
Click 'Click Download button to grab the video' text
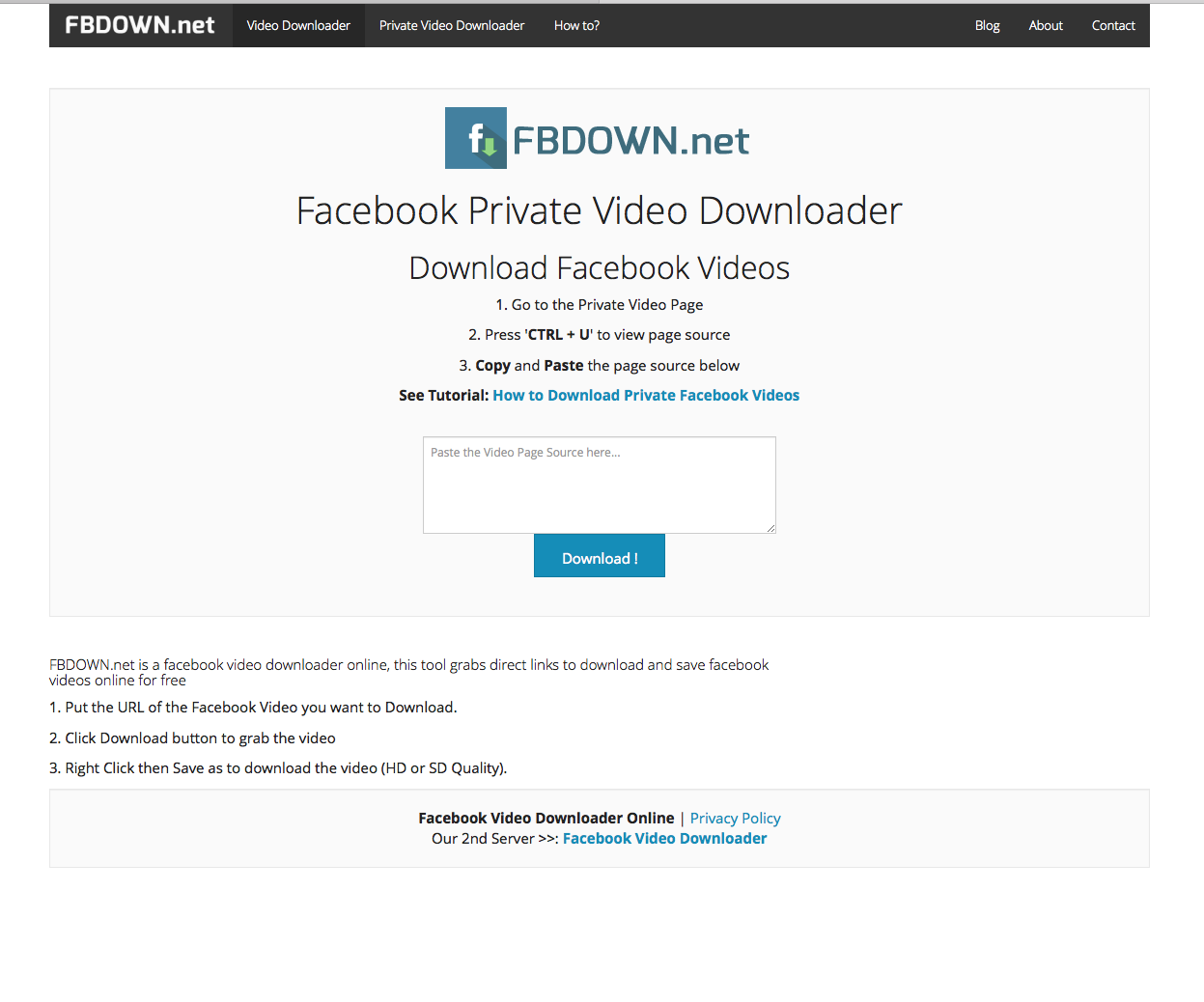pos(192,738)
